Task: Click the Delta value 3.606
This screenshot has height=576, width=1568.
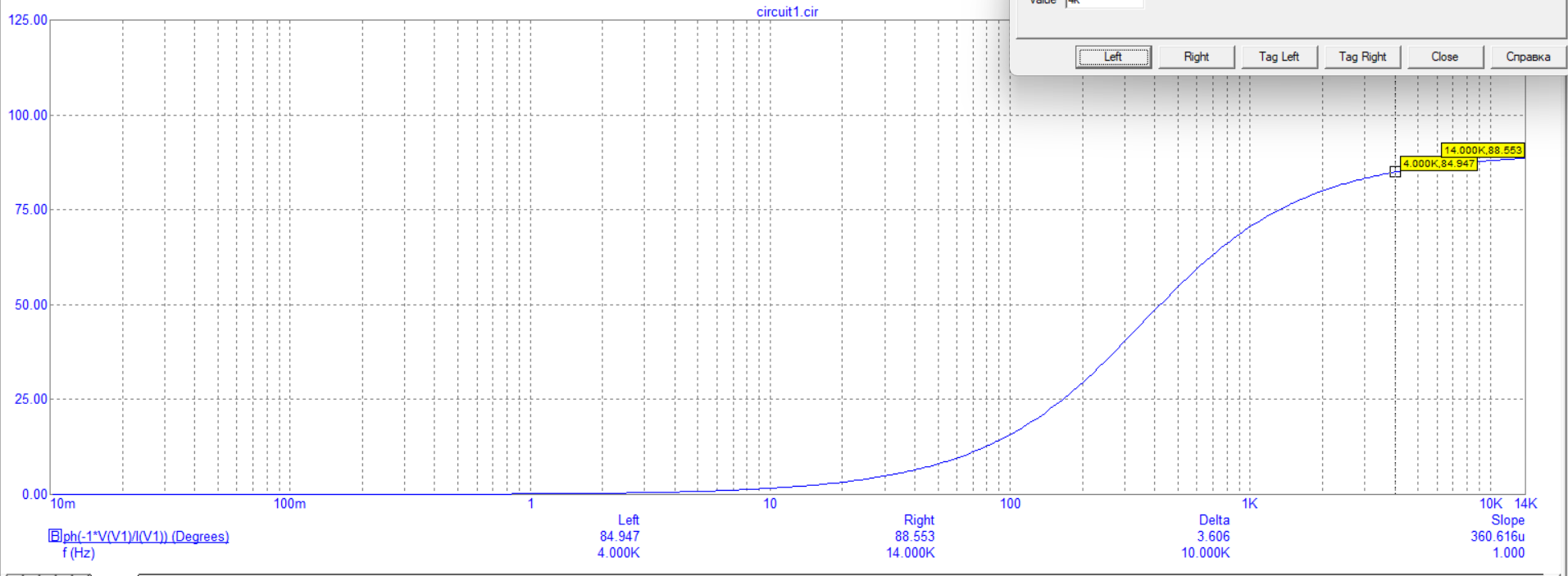Action: pos(1214,537)
